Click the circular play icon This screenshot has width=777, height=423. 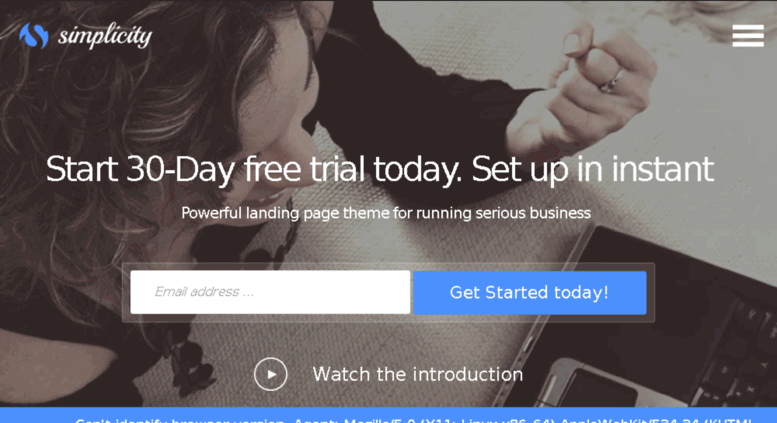pyautogui.click(x=271, y=374)
